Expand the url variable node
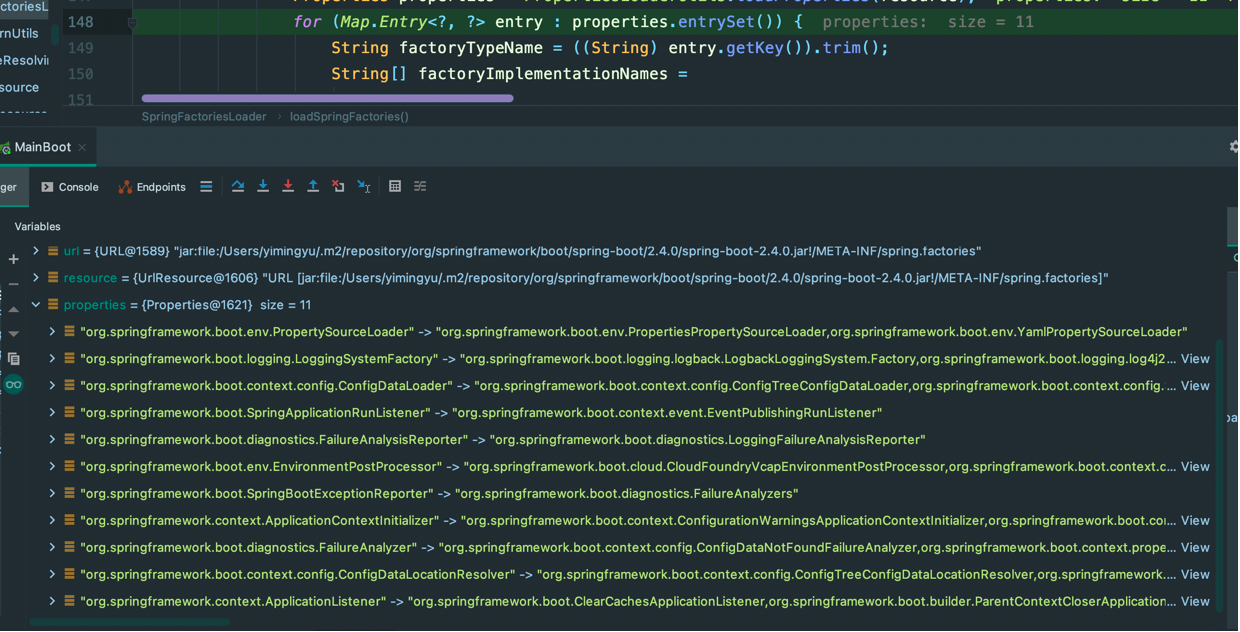 tap(36, 251)
